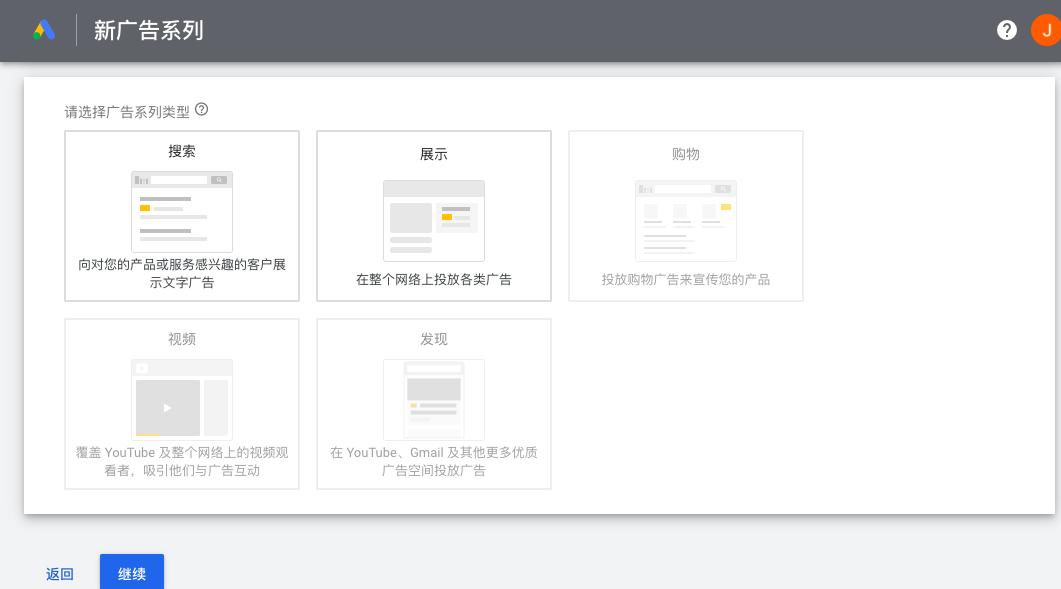Click the search results preview icon in 搜索 card
The image size is (1061, 589).
(182, 211)
